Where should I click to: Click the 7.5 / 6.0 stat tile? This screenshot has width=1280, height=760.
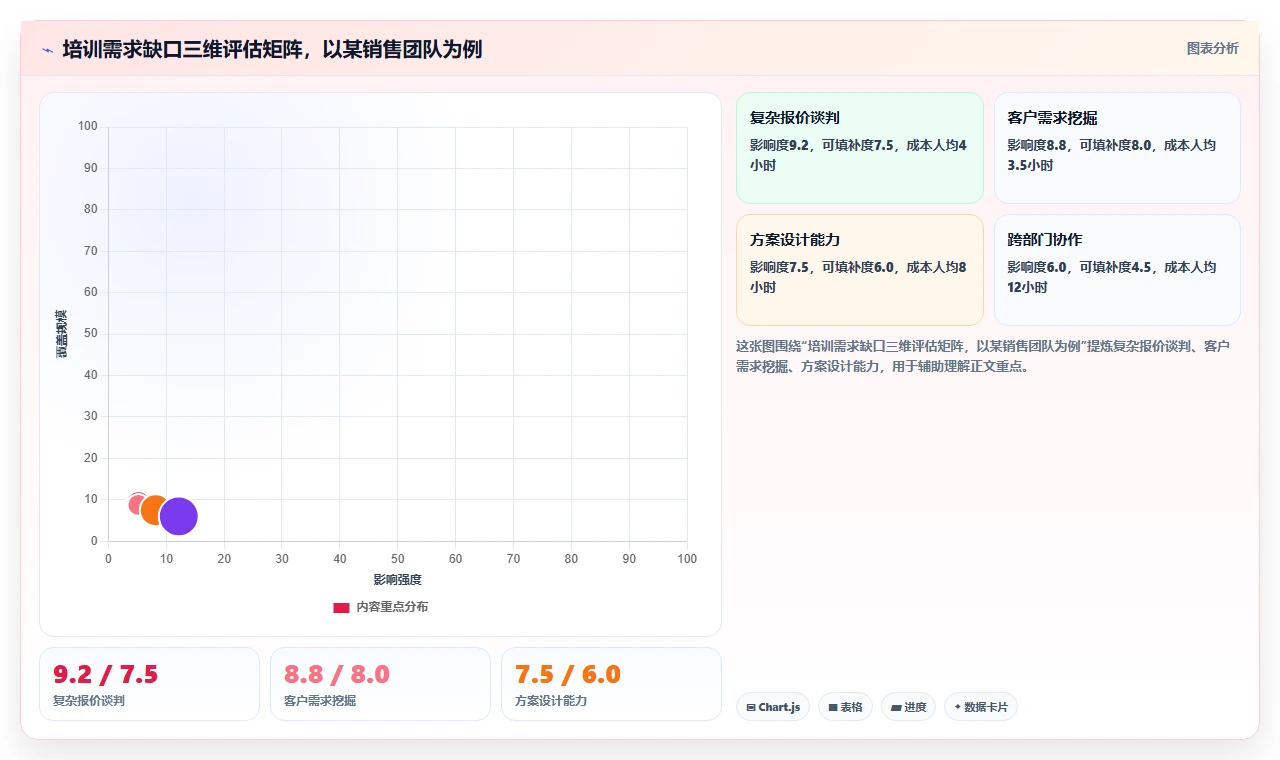tap(611, 684)
